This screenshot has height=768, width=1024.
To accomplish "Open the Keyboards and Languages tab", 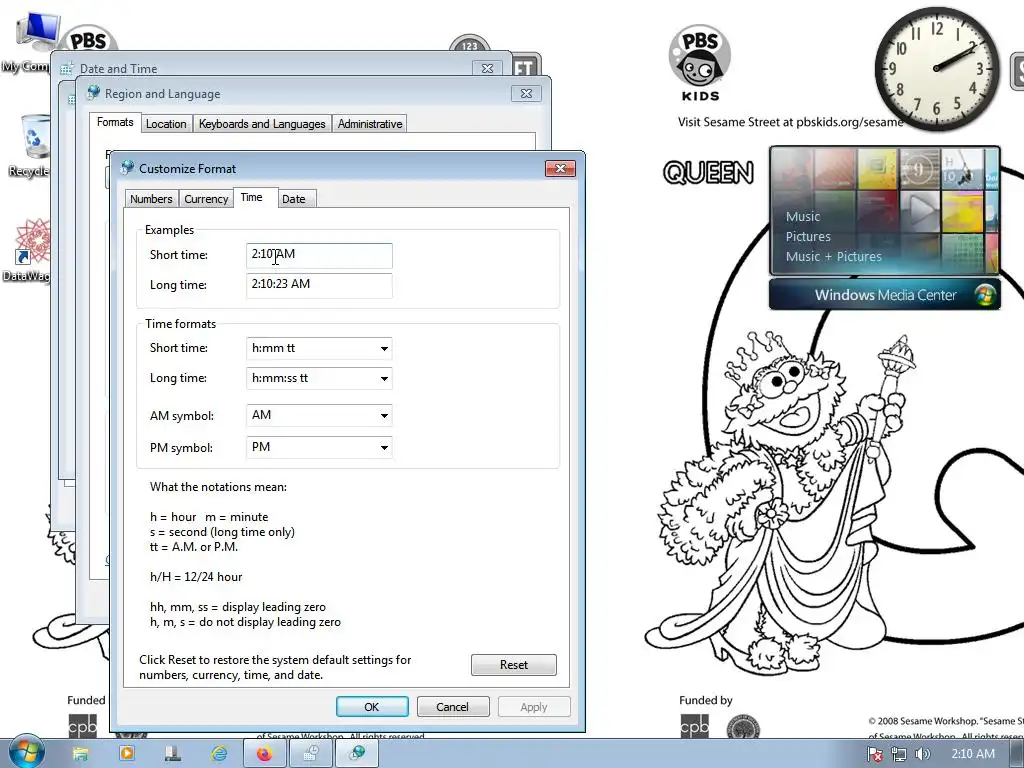I will pyautogui.click(x=262, y=124).
